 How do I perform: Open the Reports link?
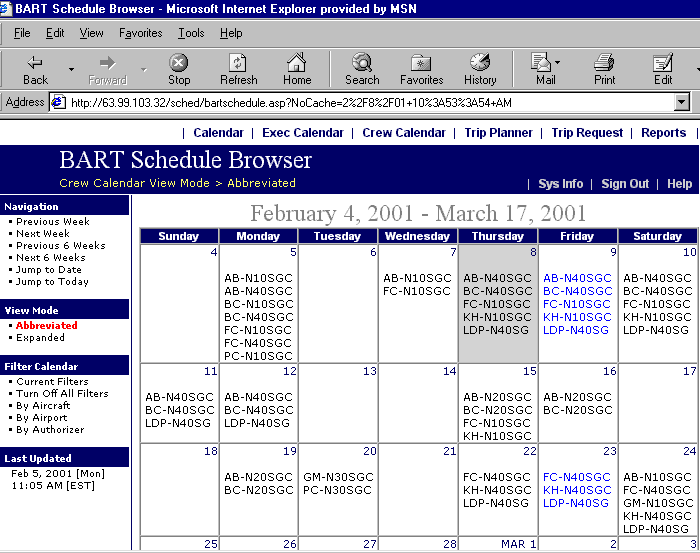point(663,133)
